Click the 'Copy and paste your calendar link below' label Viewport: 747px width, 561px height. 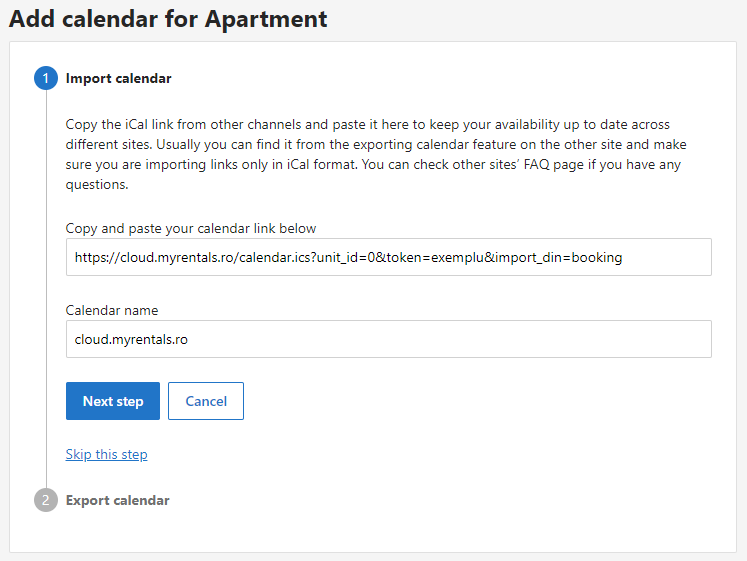click(x=191, y=229)
